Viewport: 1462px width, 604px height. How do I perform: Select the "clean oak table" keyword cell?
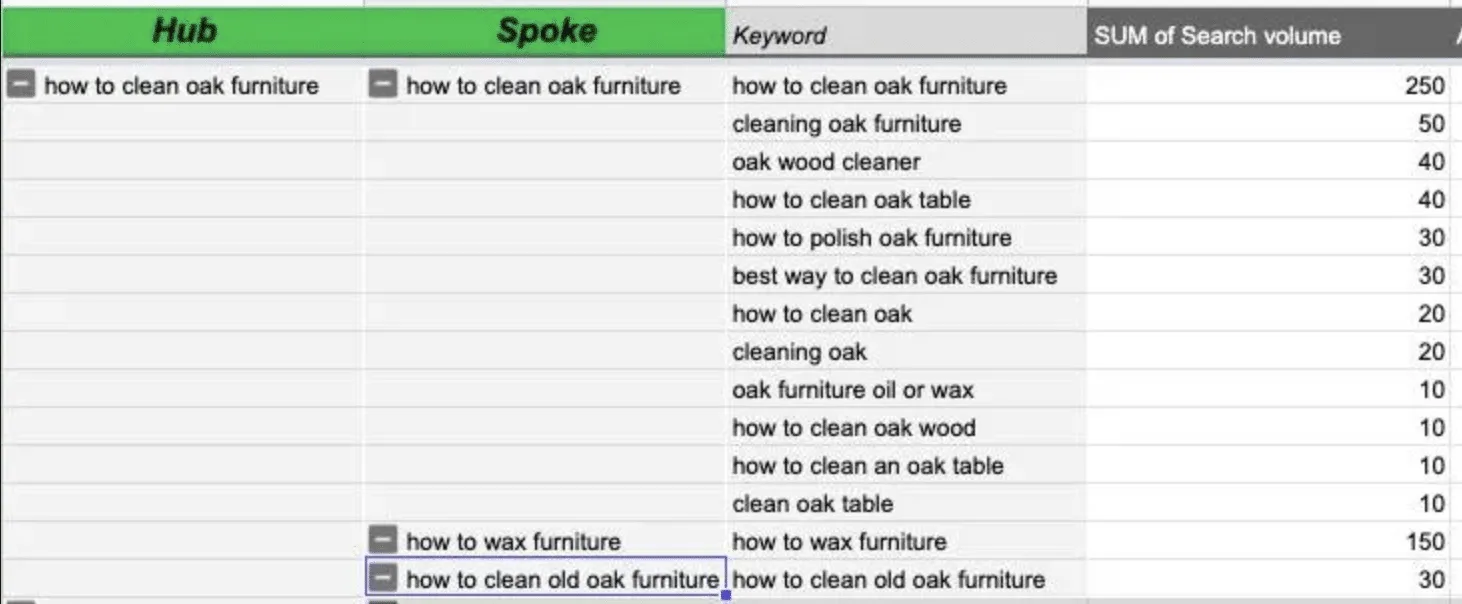pyautogui.click(x=906, y=504)
